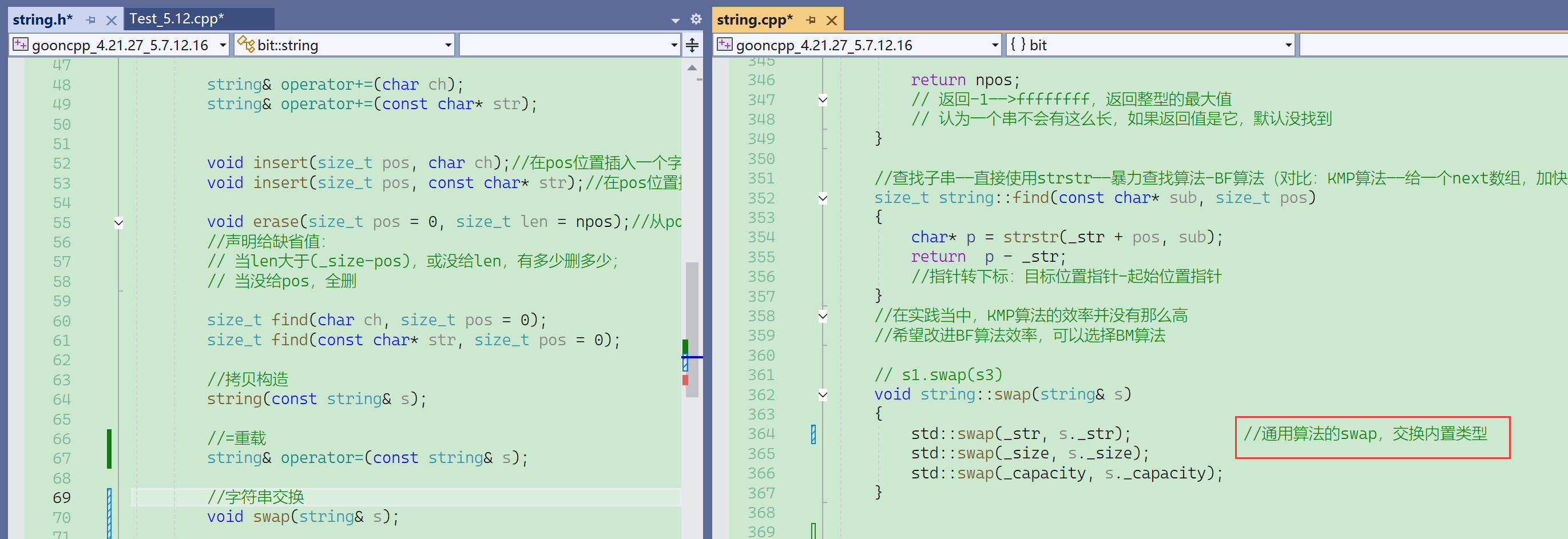1568x539 pixels.
Task: Open the { } bit namespace dropdown
Action: (1150, 45)
